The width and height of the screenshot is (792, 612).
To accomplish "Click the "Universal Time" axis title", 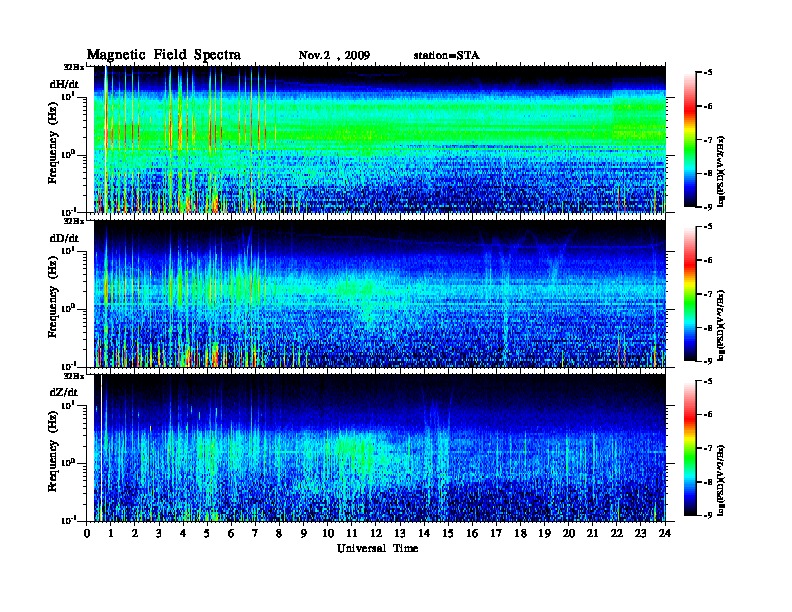I will coord(377,548).
